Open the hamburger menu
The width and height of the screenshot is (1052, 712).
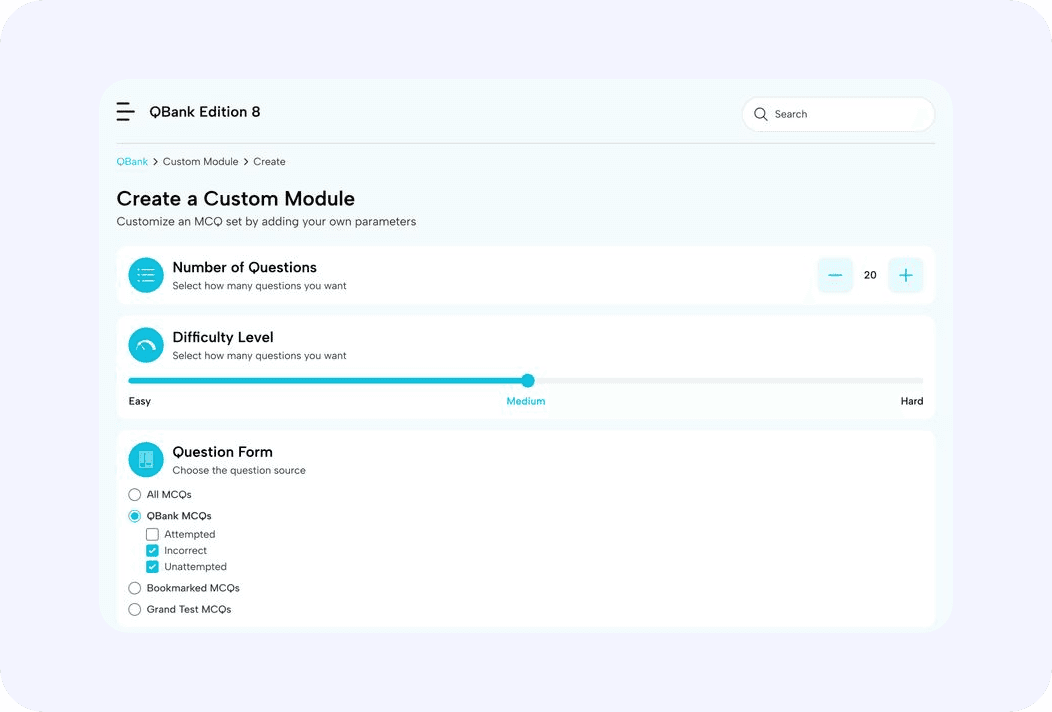click(x=125, y=111)
